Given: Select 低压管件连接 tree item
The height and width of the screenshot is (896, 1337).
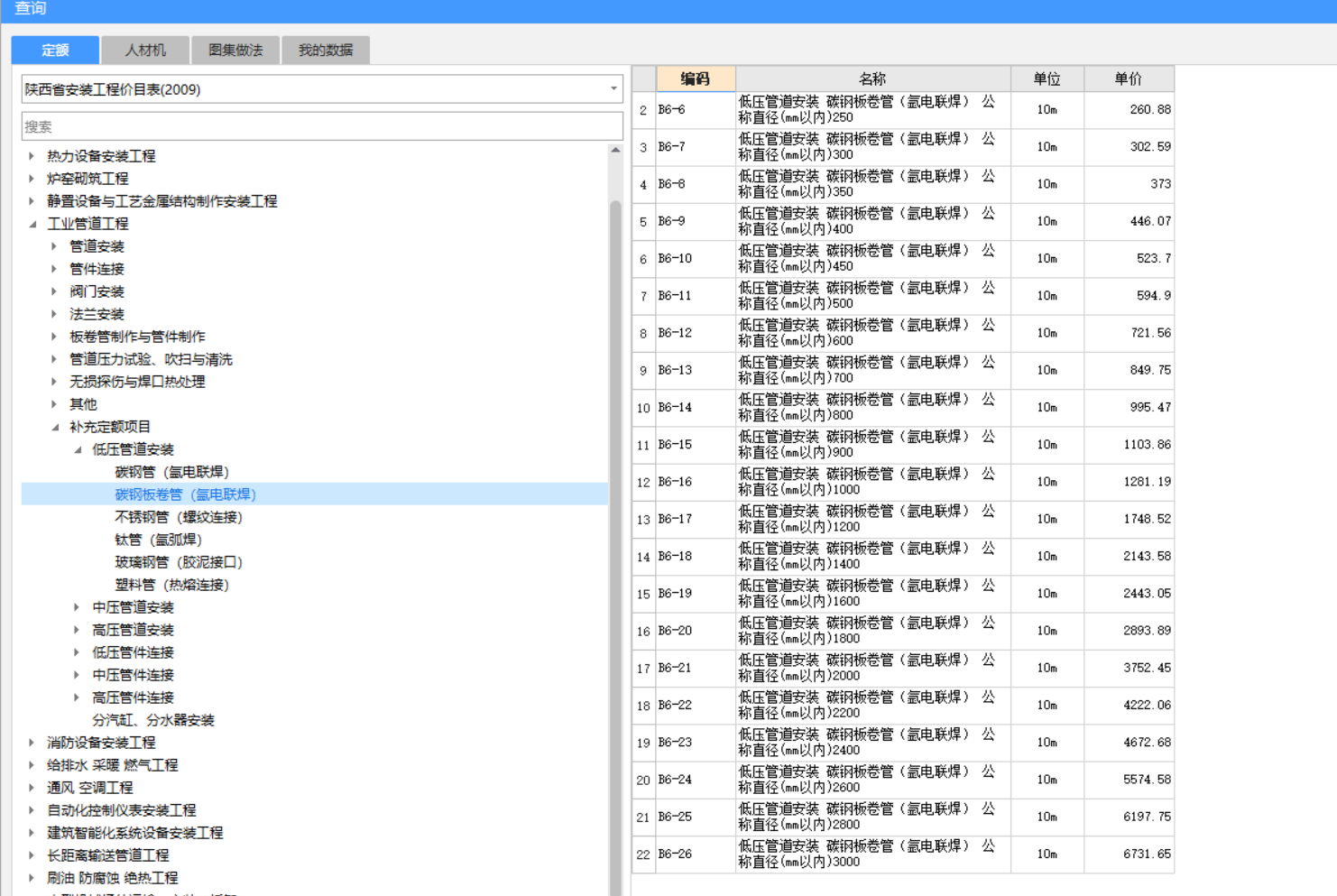Looking at the screenshot, I should coord(133,652).
